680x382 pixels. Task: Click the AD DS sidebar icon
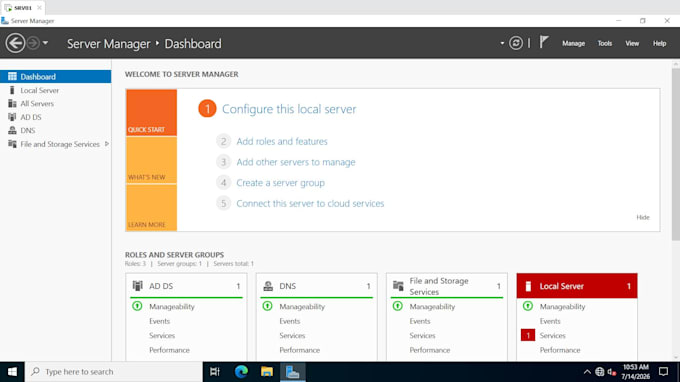point(12,117)
